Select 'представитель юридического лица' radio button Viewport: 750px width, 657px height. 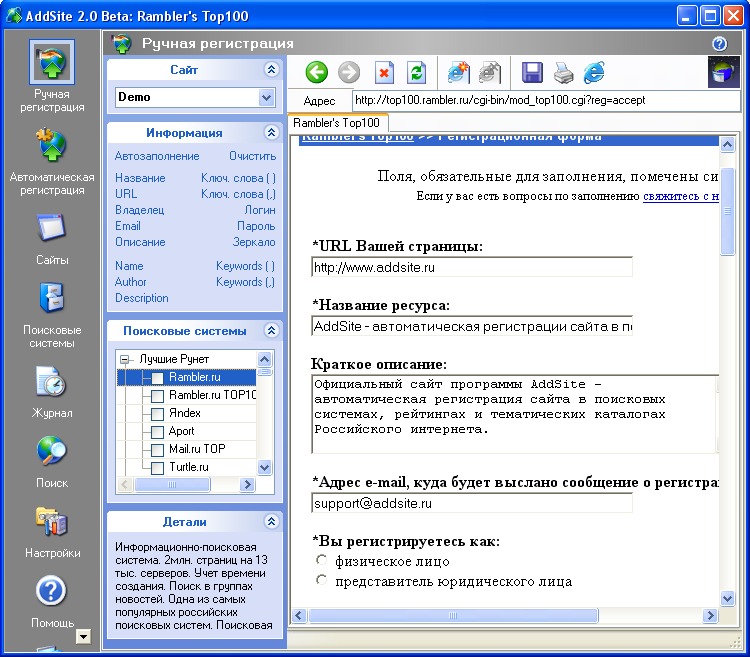click(321, 580)
